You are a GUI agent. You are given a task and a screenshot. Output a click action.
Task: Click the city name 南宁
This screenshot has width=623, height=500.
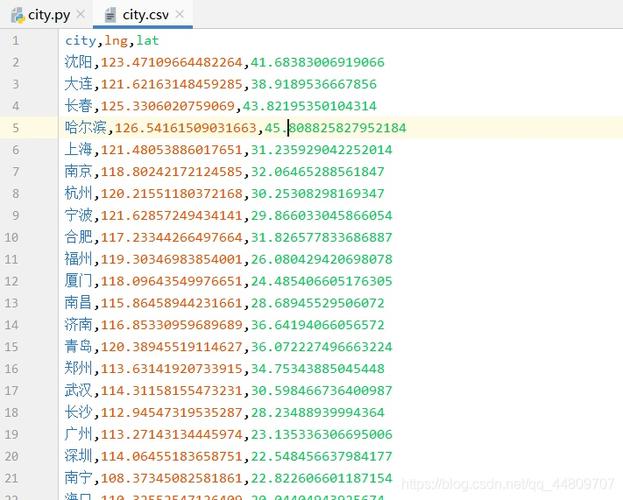pos(79,477)
